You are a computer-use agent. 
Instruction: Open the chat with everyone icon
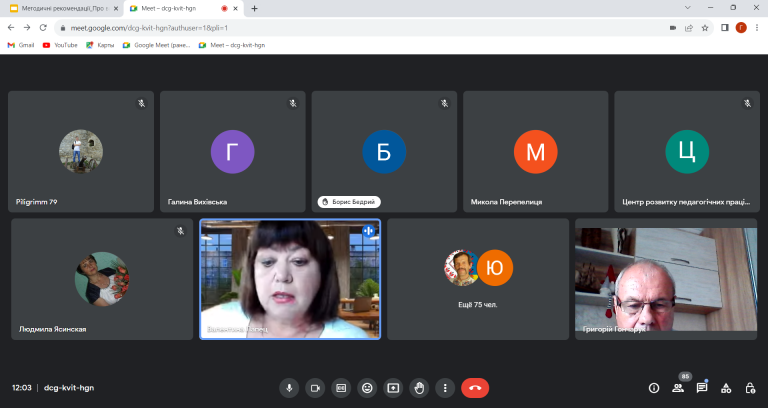pyautogui.click(x=702, y=388)
